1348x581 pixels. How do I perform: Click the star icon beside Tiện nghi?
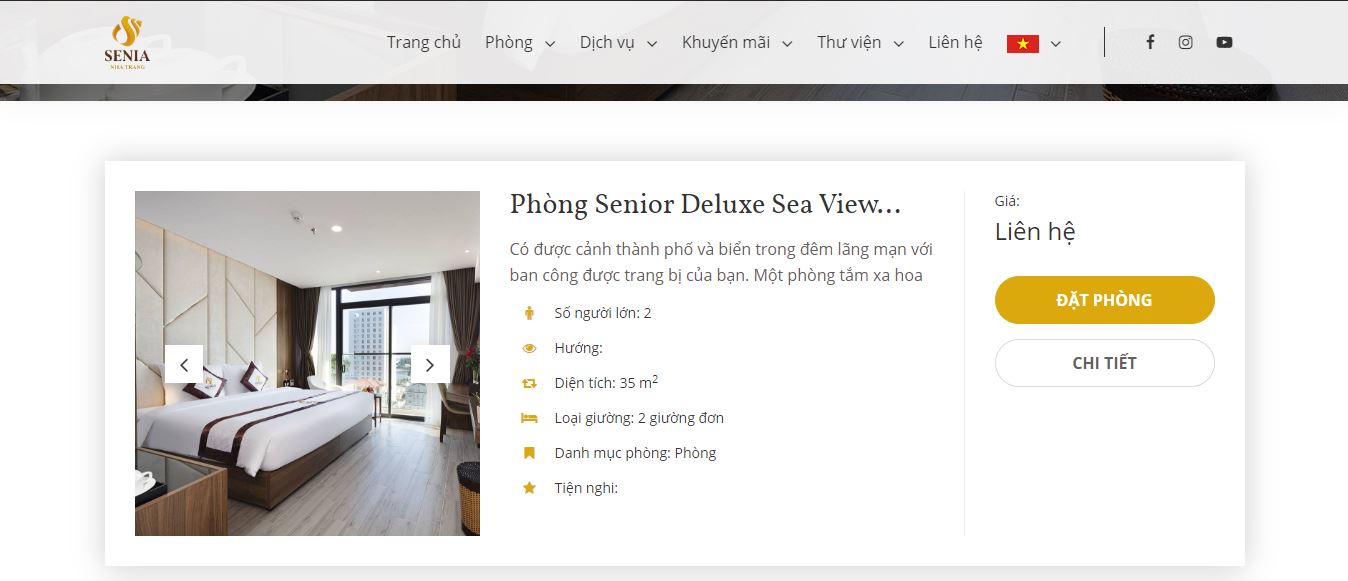(529, 488)
